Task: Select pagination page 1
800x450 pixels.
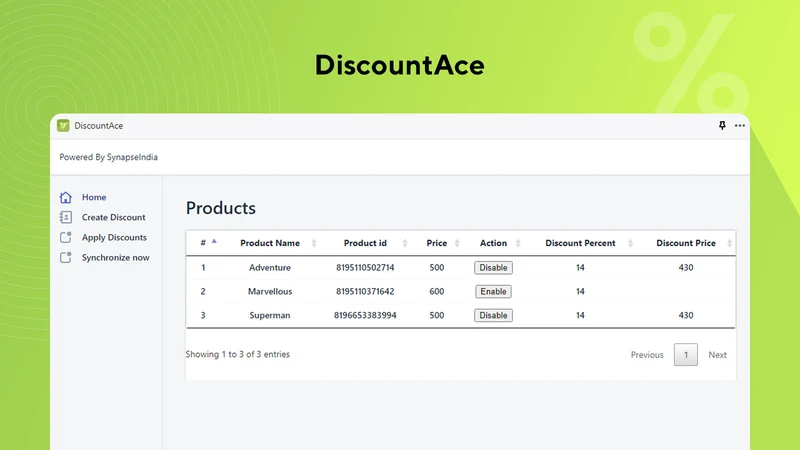Action: (x=686, y=355)
